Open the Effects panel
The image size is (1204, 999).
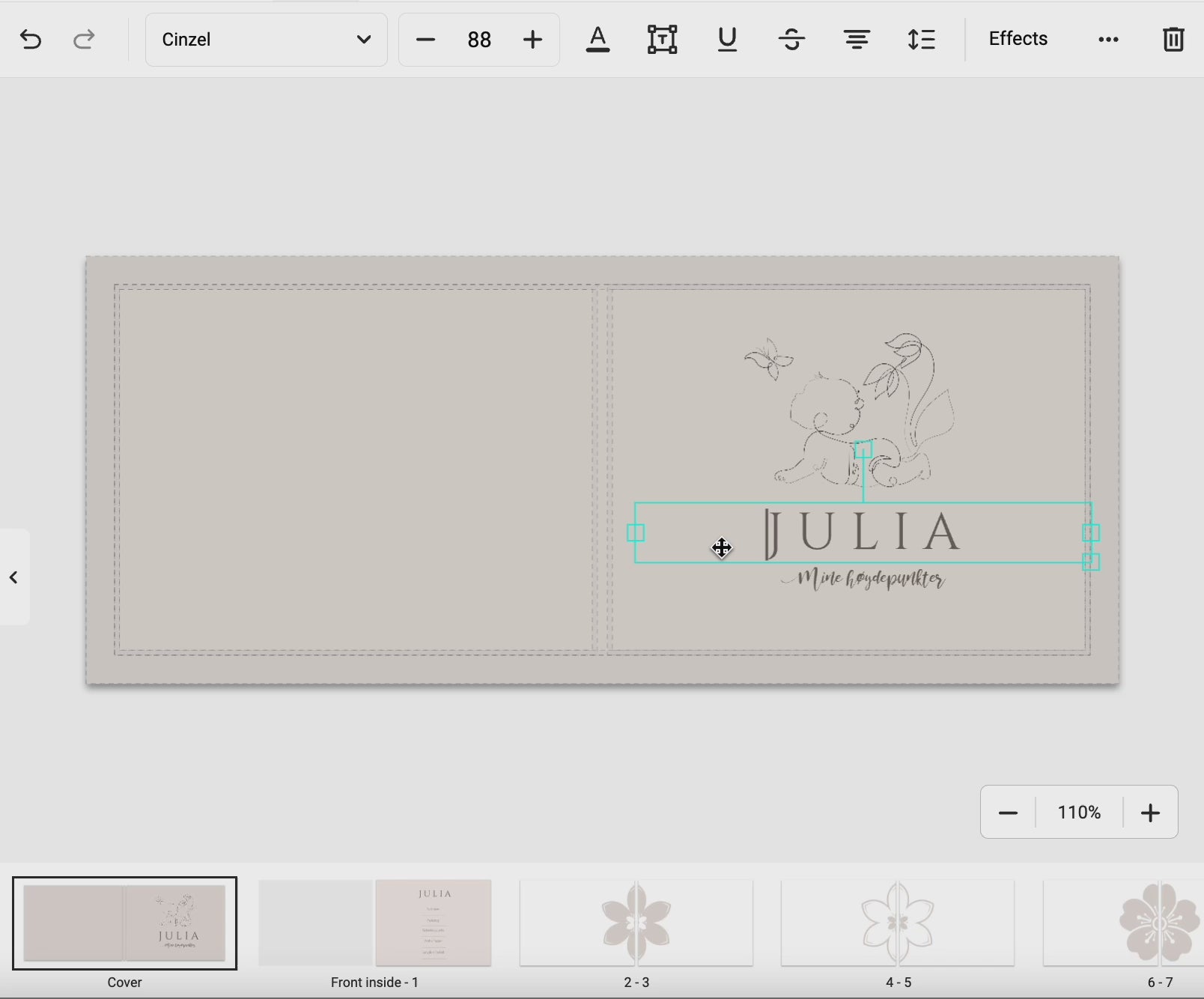(x=1018, y=39)
